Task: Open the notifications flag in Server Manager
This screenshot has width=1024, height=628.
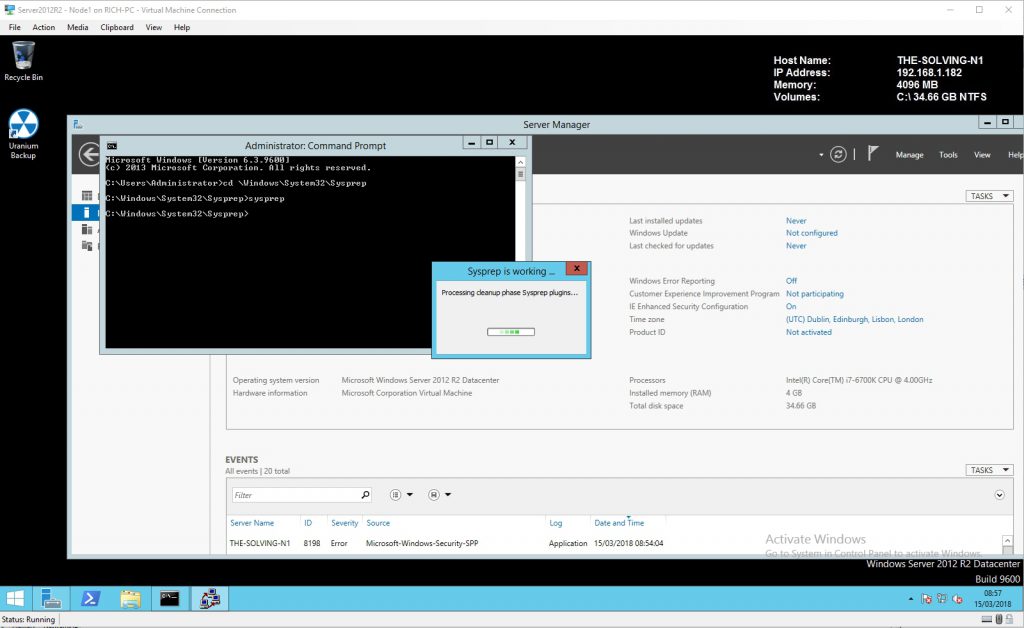Action: click(872, 154)
